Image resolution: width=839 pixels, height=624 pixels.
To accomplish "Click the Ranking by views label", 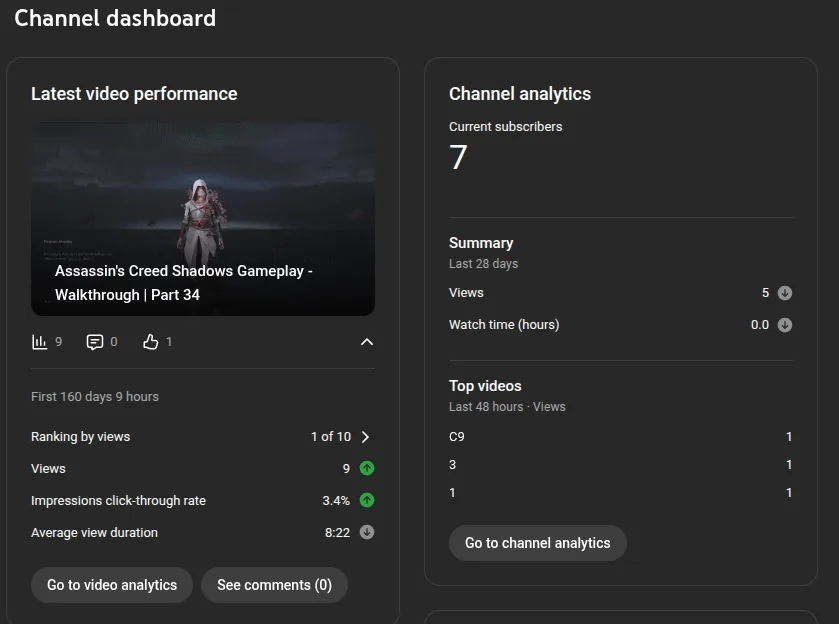I will (80, 437).
